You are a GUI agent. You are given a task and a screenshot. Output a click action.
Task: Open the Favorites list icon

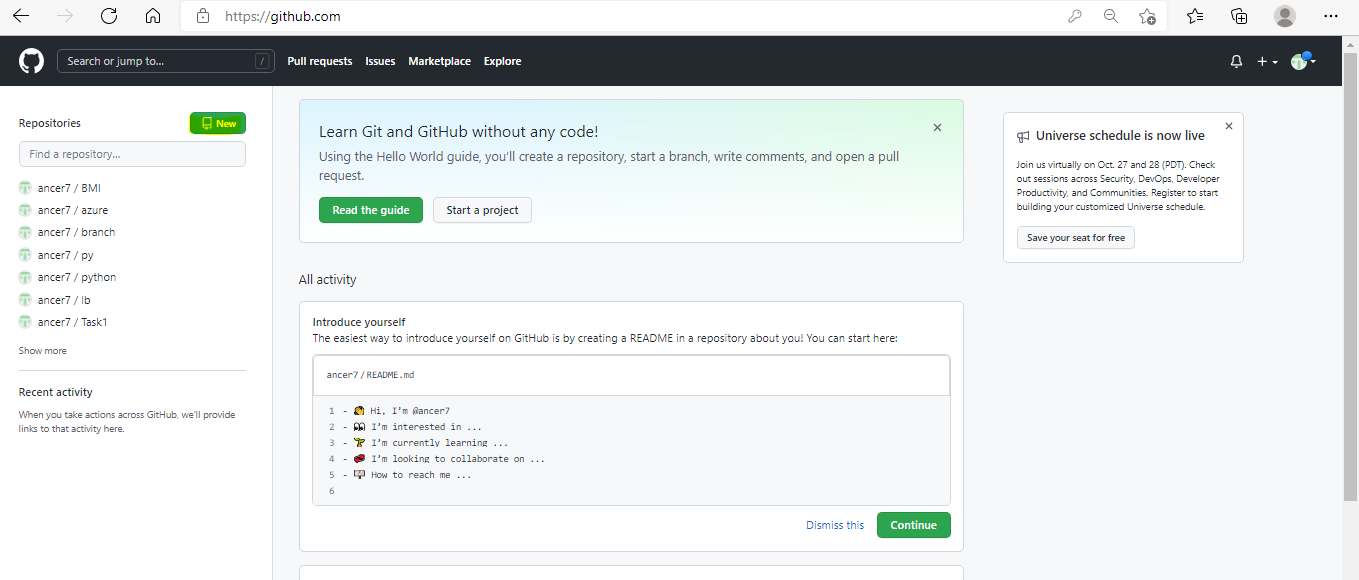(1195, 16)
